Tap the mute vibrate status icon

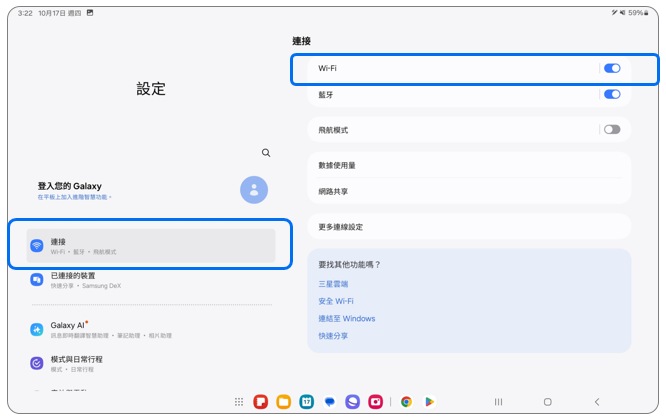point(622,13)
